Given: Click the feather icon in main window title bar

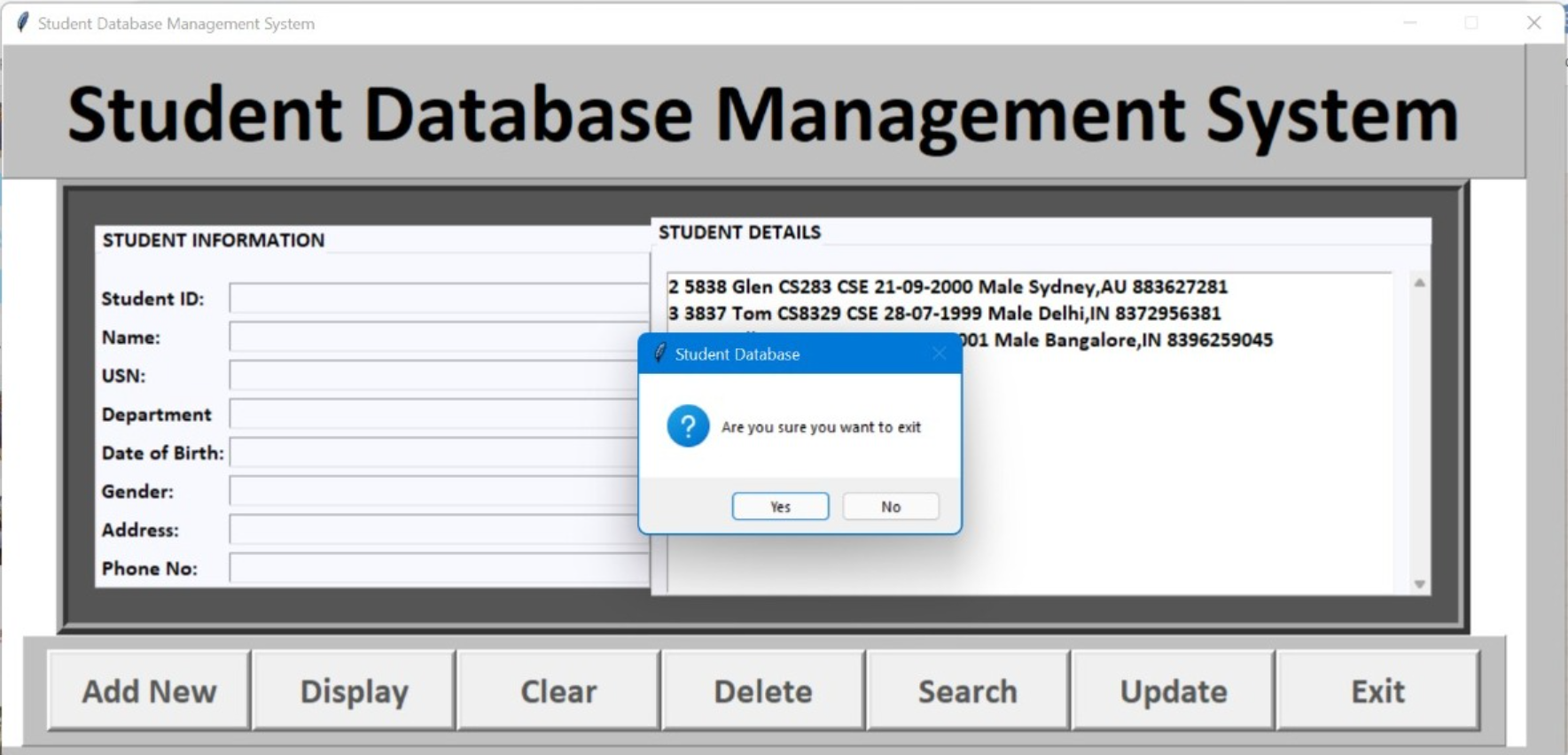Looking at the screenshot, I should tap(23, 22).
